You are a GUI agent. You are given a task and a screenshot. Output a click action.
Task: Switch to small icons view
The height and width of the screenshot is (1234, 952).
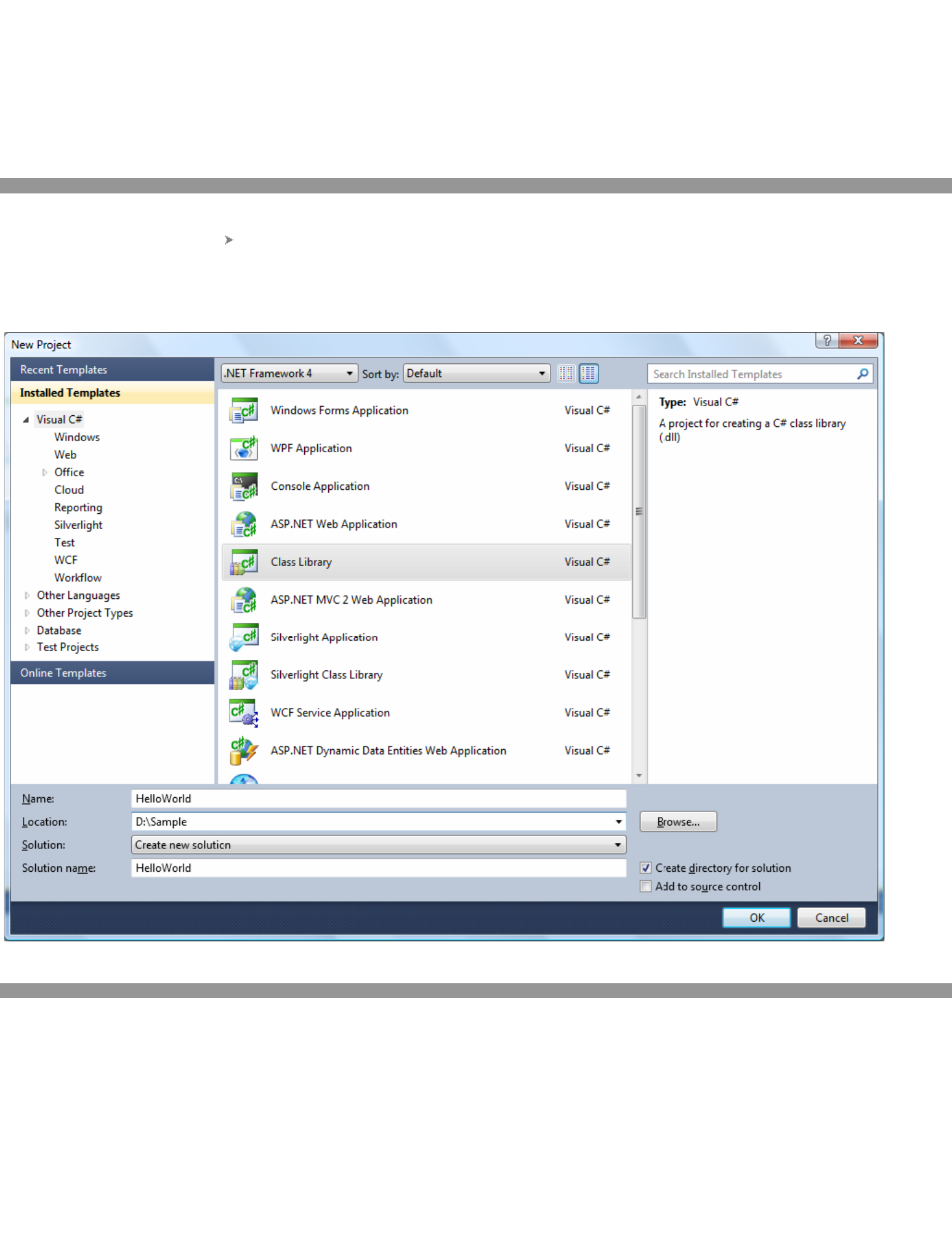pyautogui.click(x=566, y=373)
